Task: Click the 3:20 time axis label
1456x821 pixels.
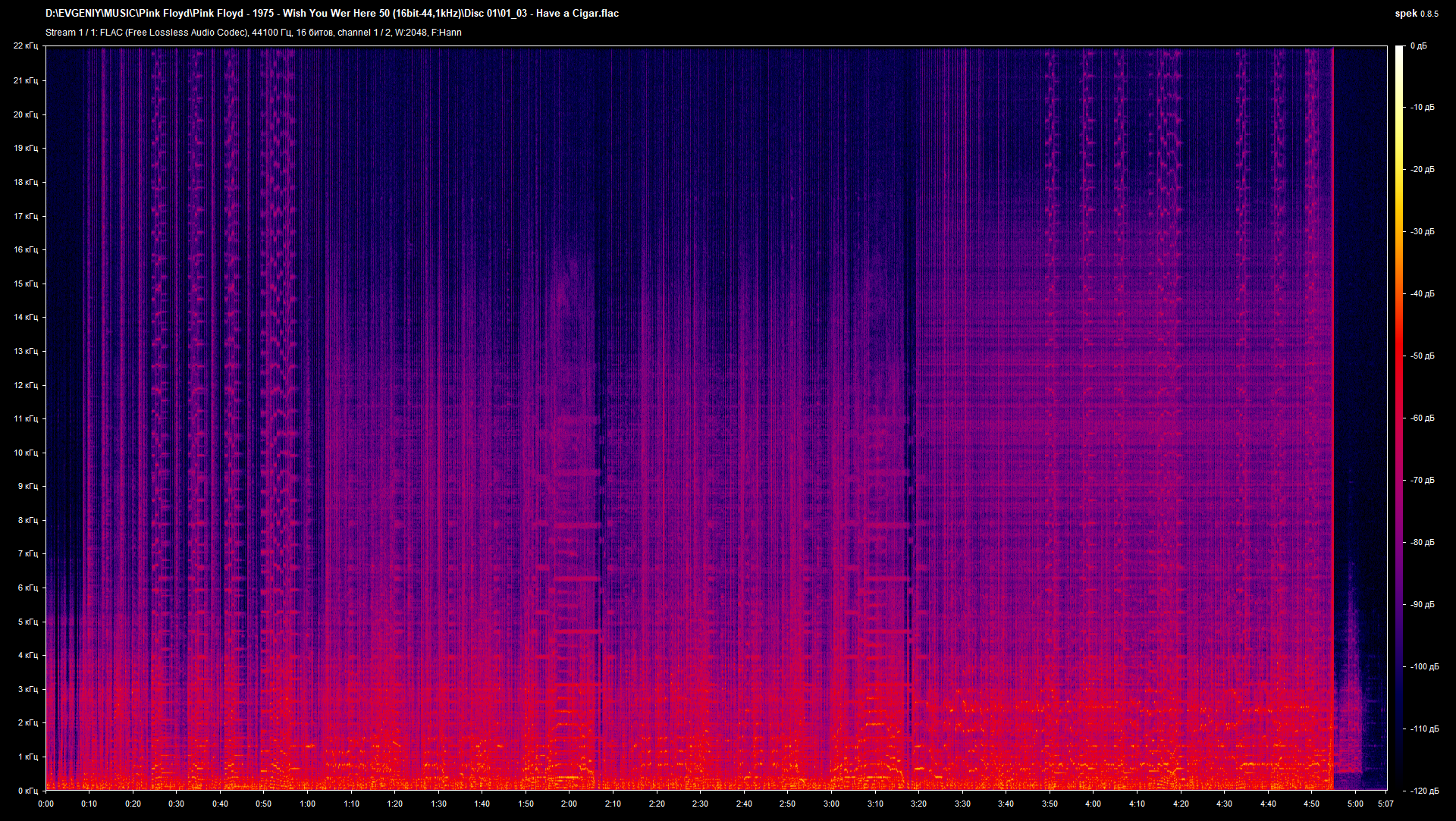Action: click(918, 804)
